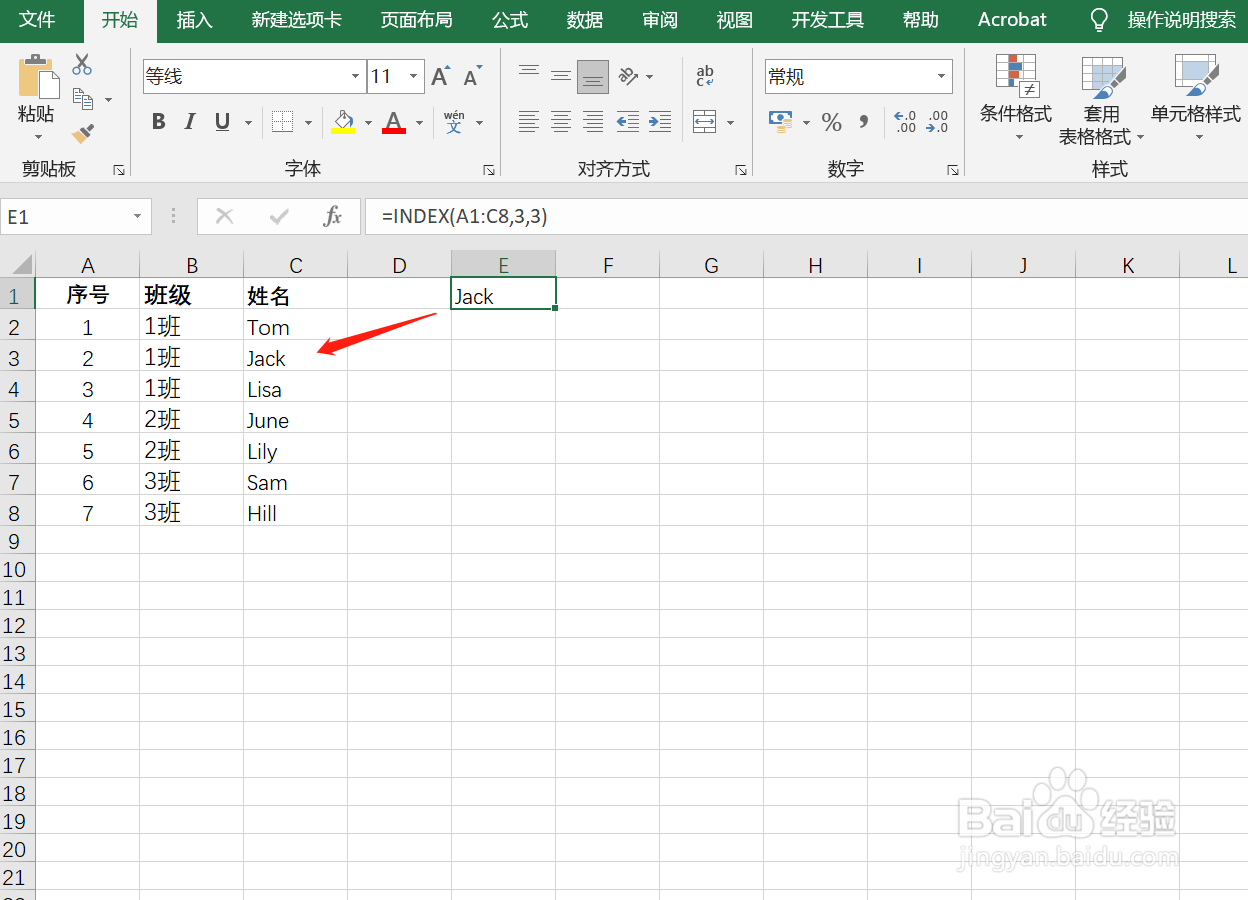Open Conditional Formatting (条件格式)
Screen dimensions: 1248x900
coord(1016,98)
